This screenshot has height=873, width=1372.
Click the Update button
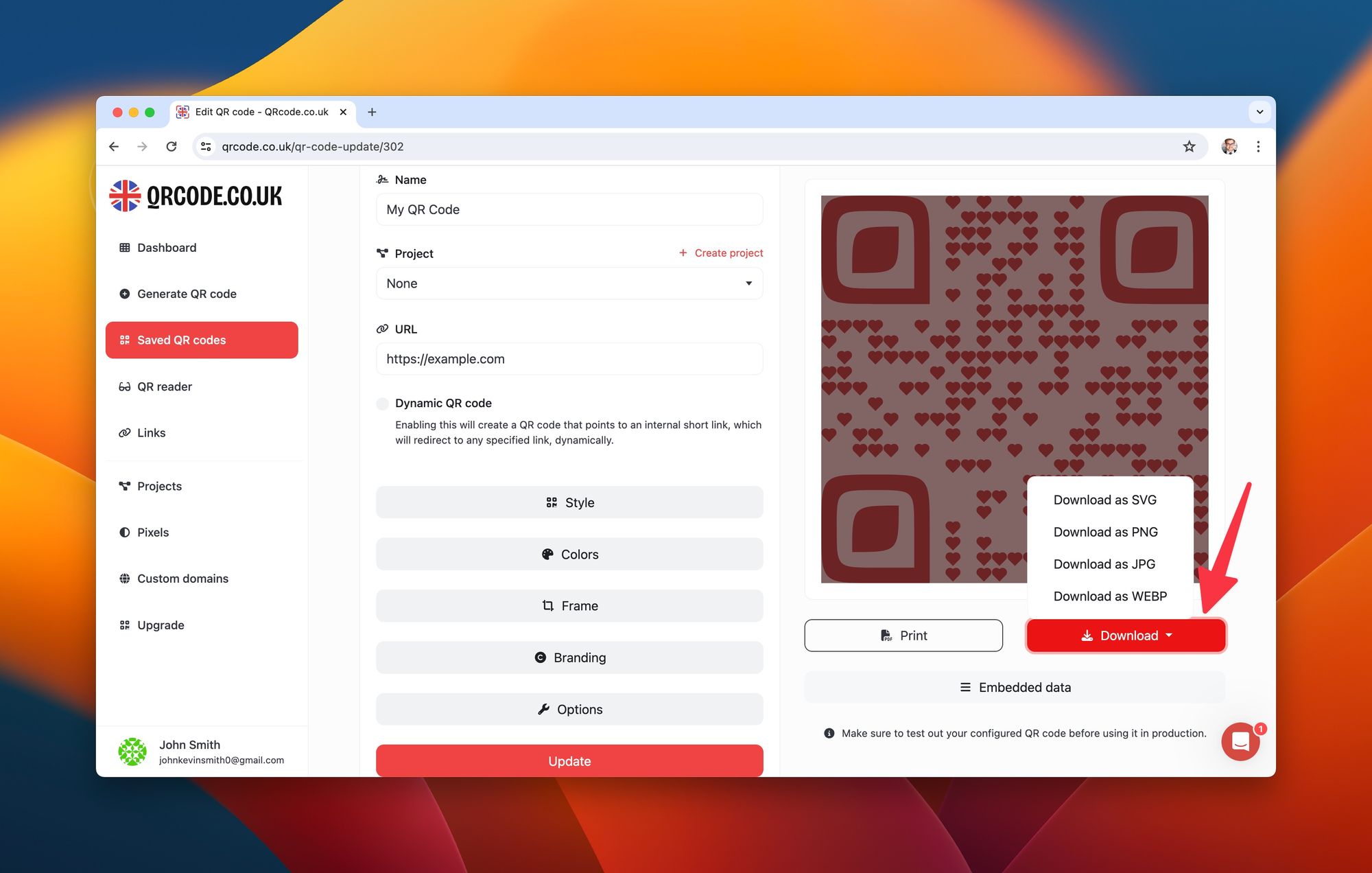pyautogui.click(x=570, y=760)
